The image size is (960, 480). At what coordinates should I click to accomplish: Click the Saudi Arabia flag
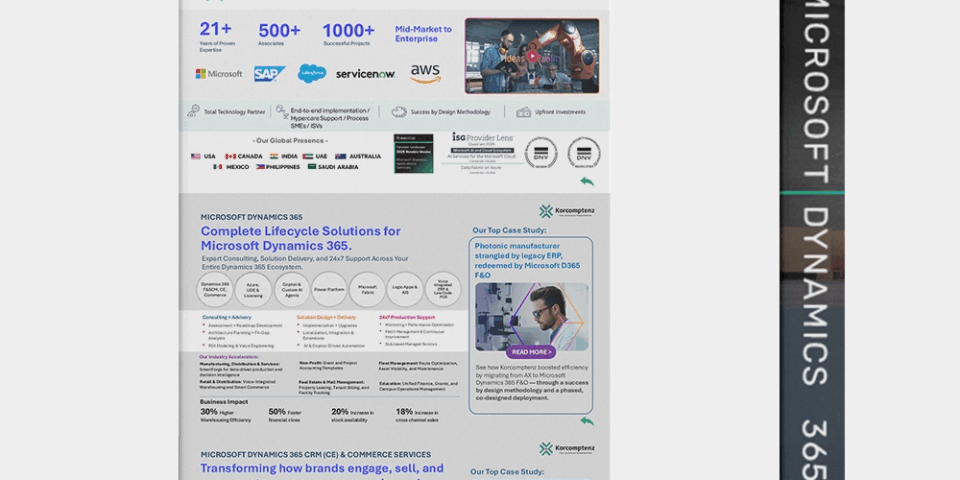tap(312, 167)
